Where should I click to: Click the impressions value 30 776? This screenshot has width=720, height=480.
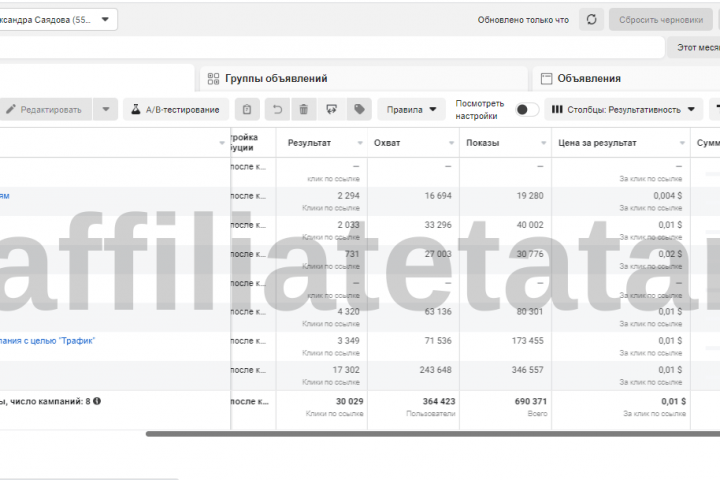(530, 254)
